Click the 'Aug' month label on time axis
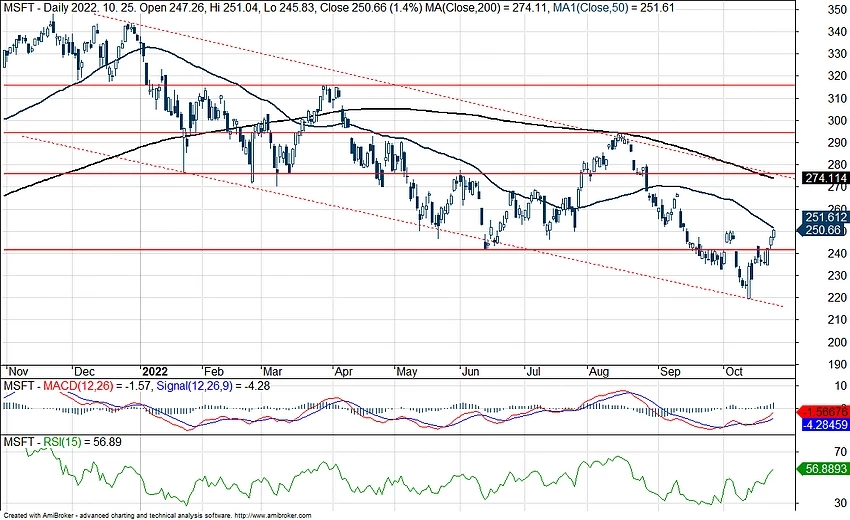This screenshot has width=850, height=520. [x=599, y=371]
